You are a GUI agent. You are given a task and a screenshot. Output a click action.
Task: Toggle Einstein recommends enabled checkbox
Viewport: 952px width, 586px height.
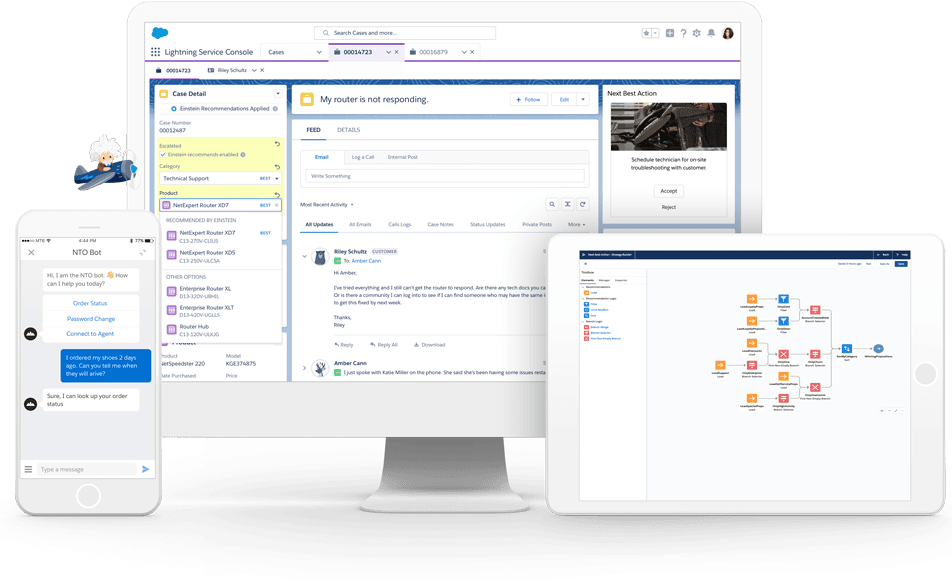tap(163, 155)
